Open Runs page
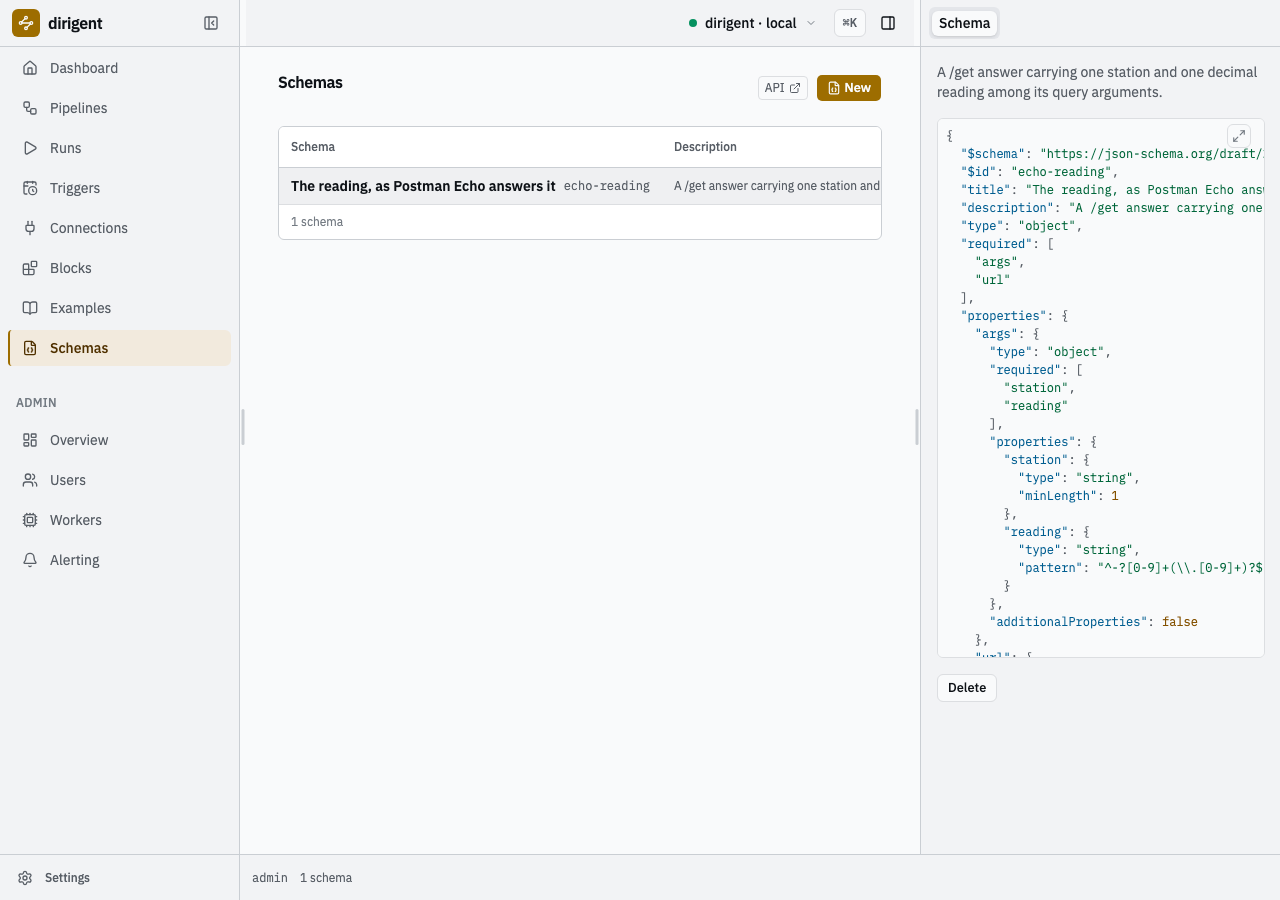 [119, 148]
